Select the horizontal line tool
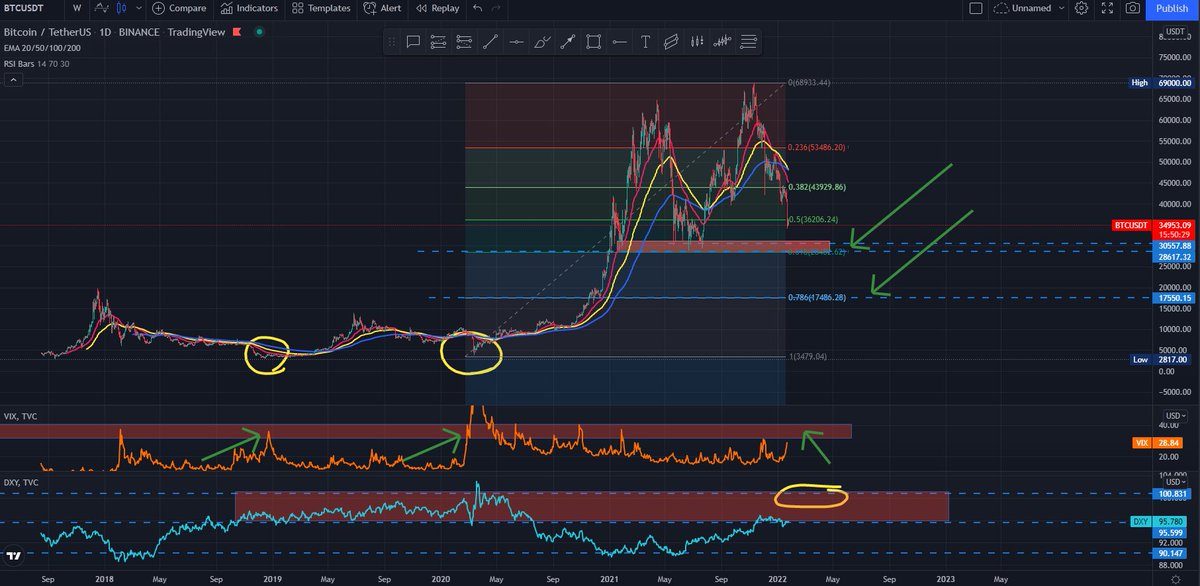Screen dimensions: 1200x586 point(517,42)
